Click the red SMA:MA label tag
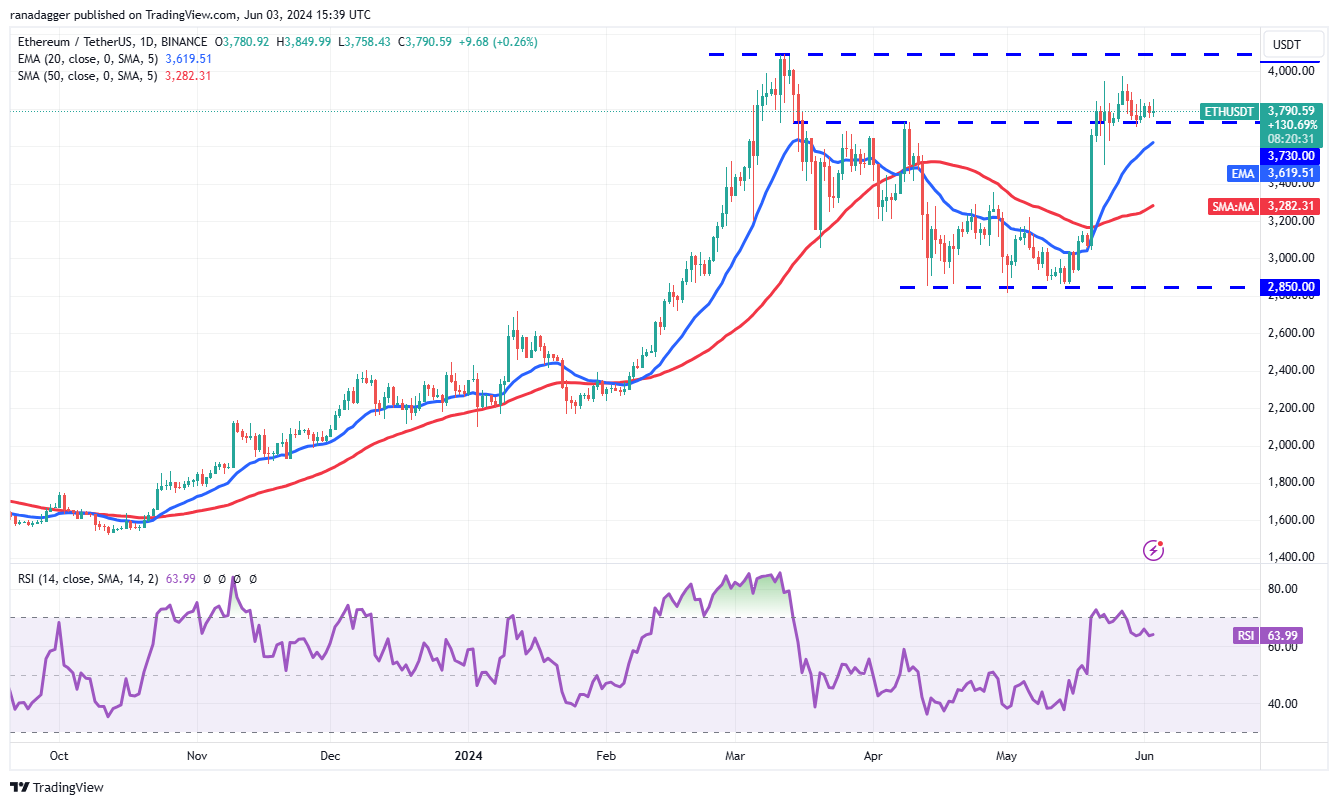The width and height of the screenshot is (1338, 805). click(x=1234, y=205)
